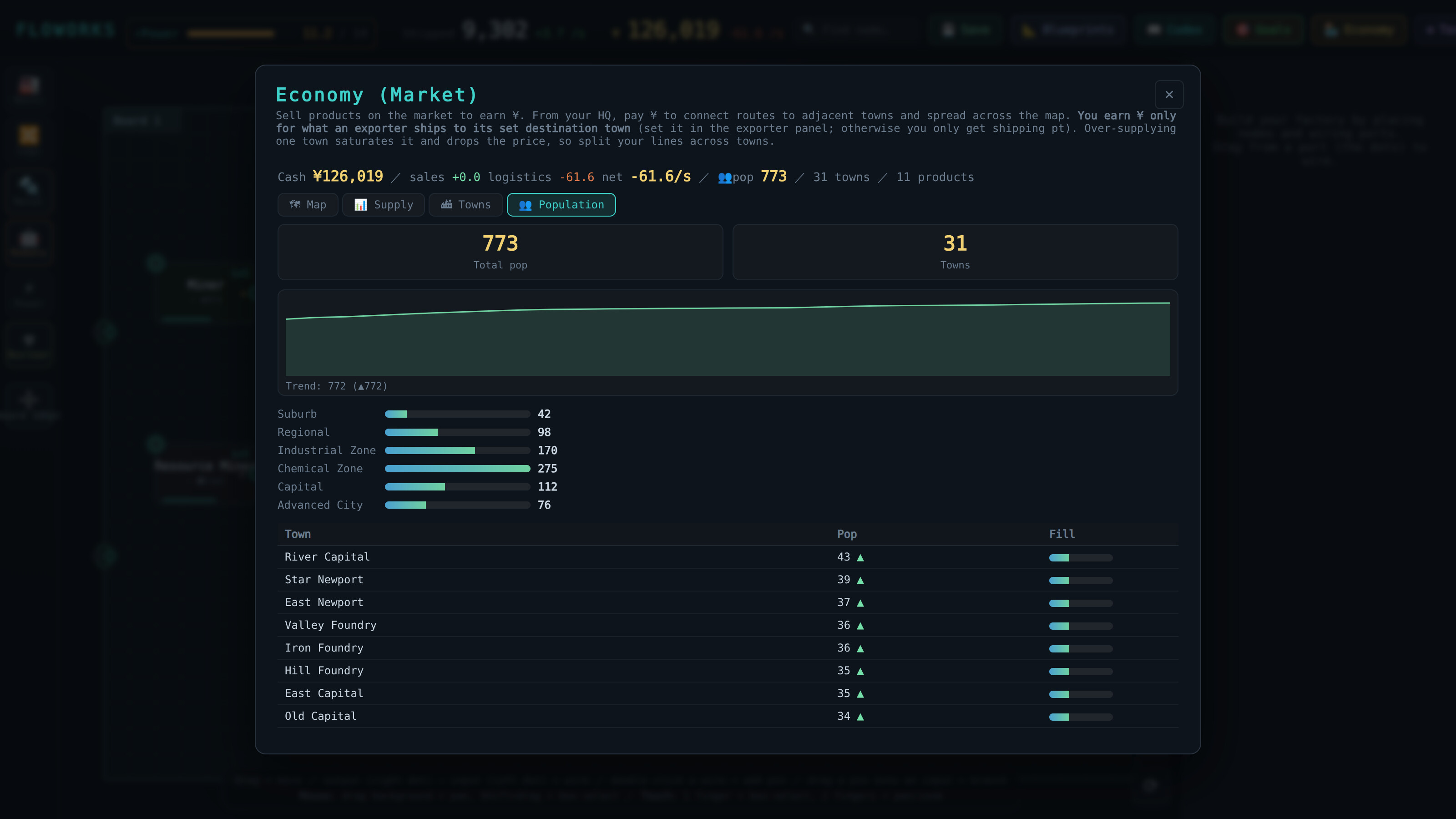Click the Town column header
Screen dimensions: 1456x819
coord(298,534)
